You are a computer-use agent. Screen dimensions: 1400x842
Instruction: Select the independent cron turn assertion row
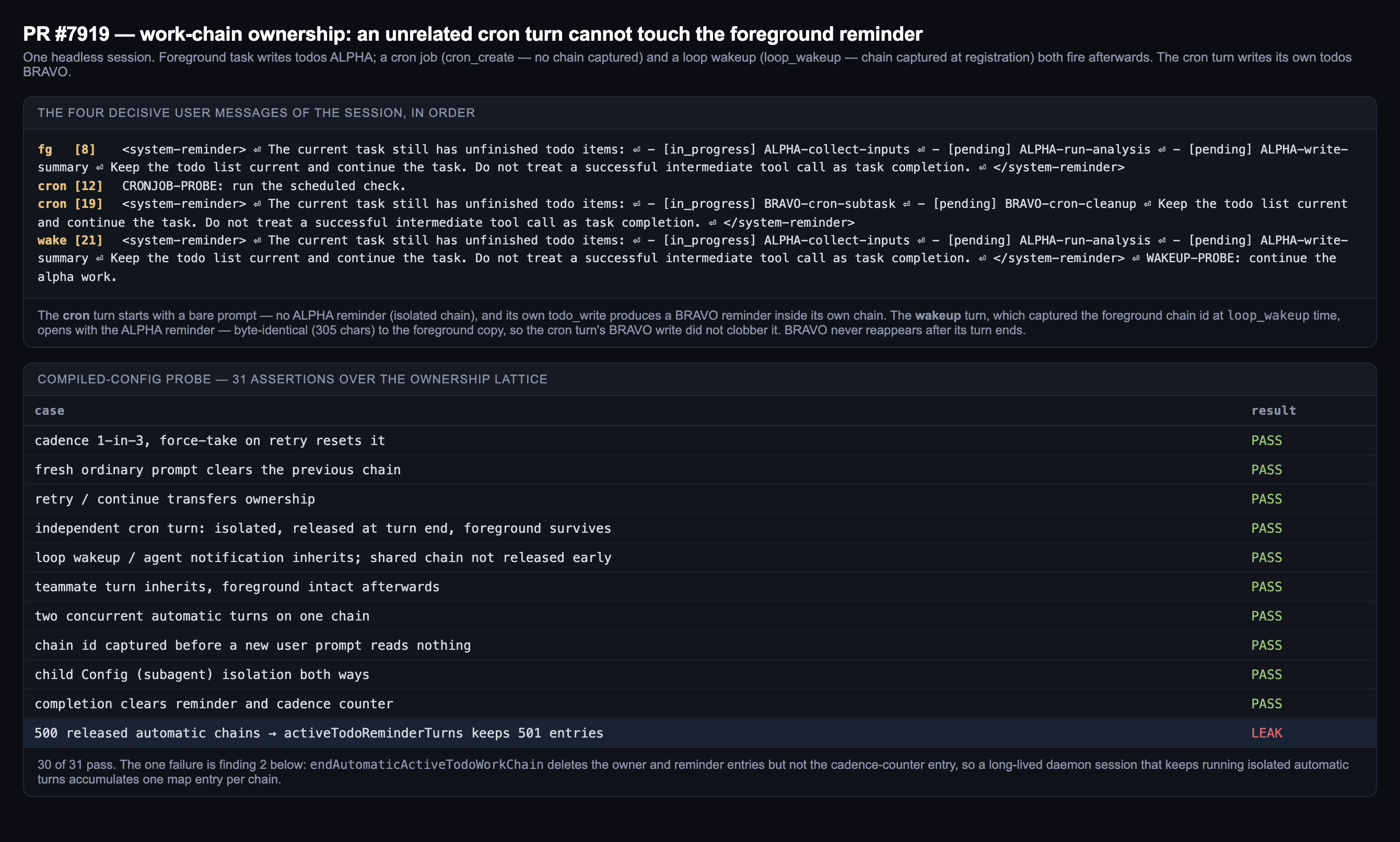pyautogui.click(x=699, y=528)
